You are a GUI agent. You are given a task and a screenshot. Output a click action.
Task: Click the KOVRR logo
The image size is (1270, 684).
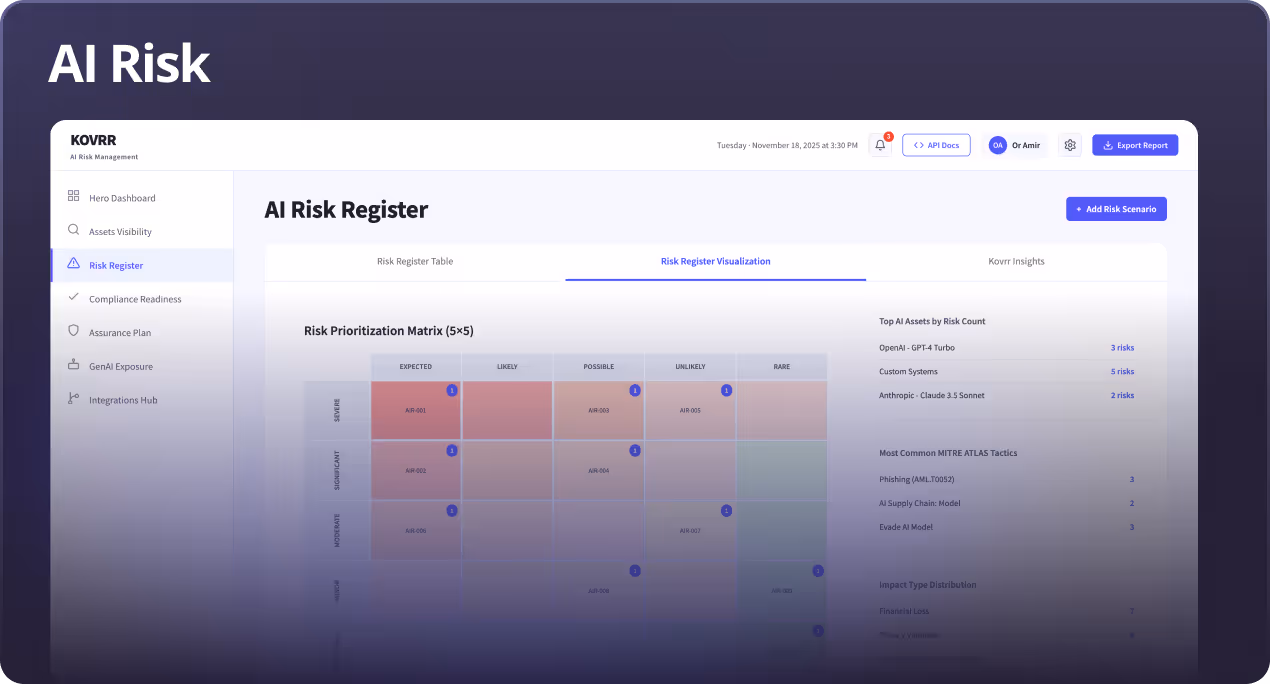click(94, 140)
